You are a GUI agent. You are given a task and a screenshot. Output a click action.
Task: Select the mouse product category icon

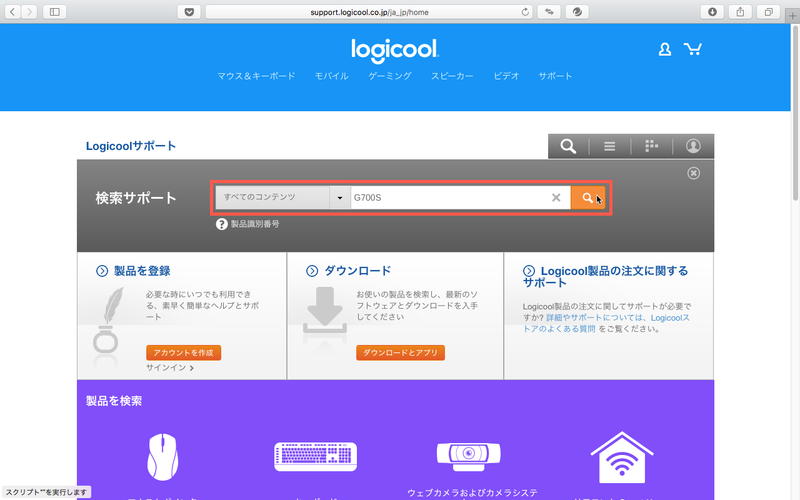click(163, 457)
